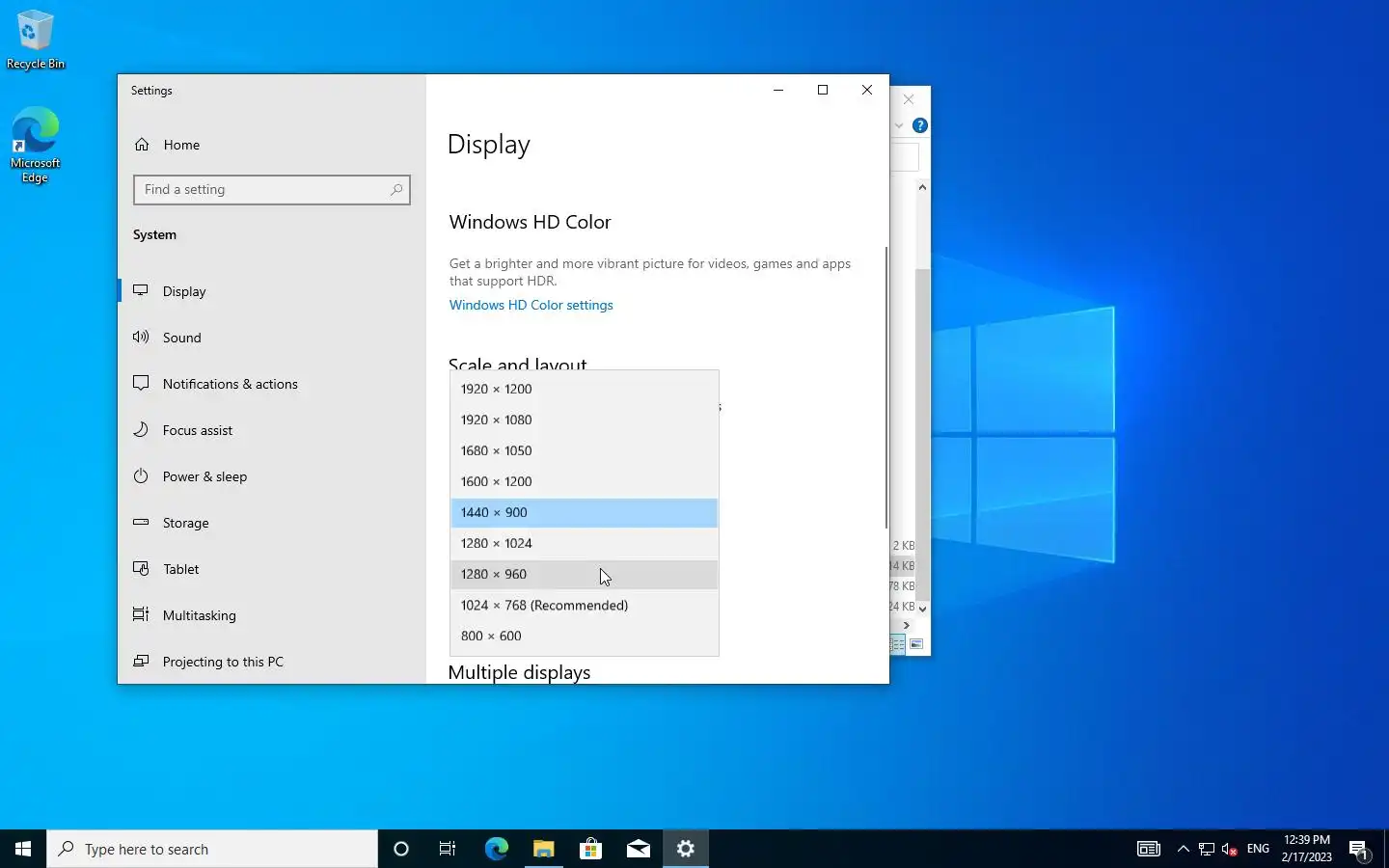Click the ENG language indicator
Image resolution: width=1389 pixels, height=868 pixels.
1258,849
